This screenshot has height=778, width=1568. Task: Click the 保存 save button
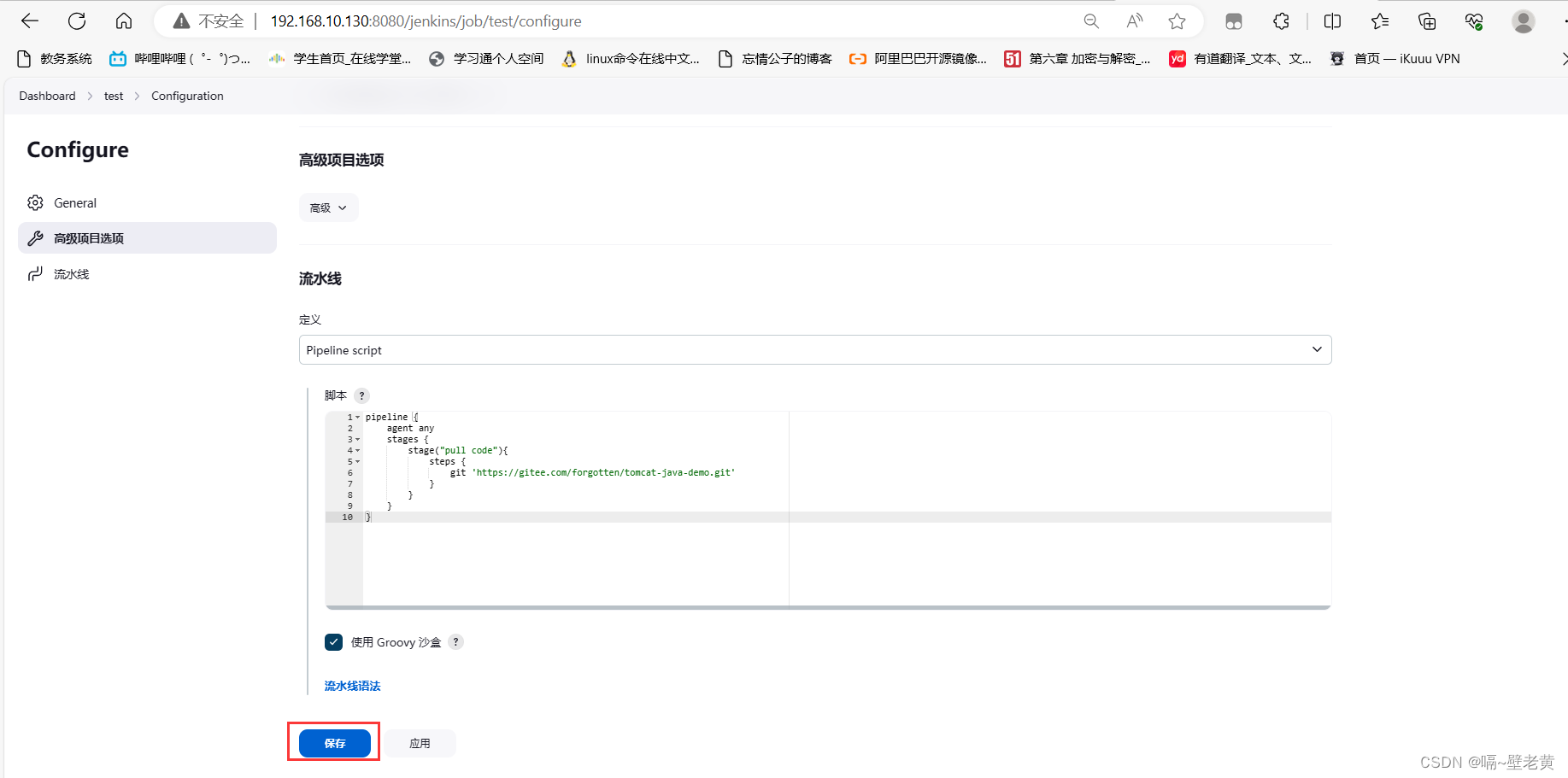pyautogui.click(x=335, y=743)
